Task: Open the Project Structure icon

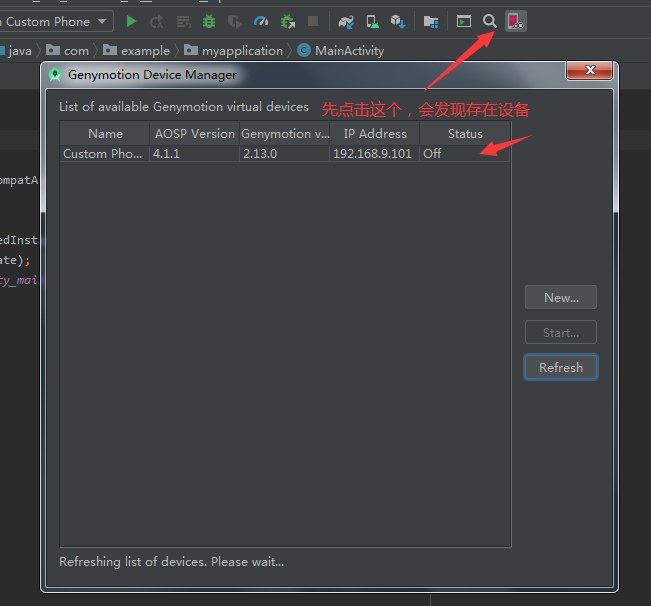Action: click(x=431, y=22)
